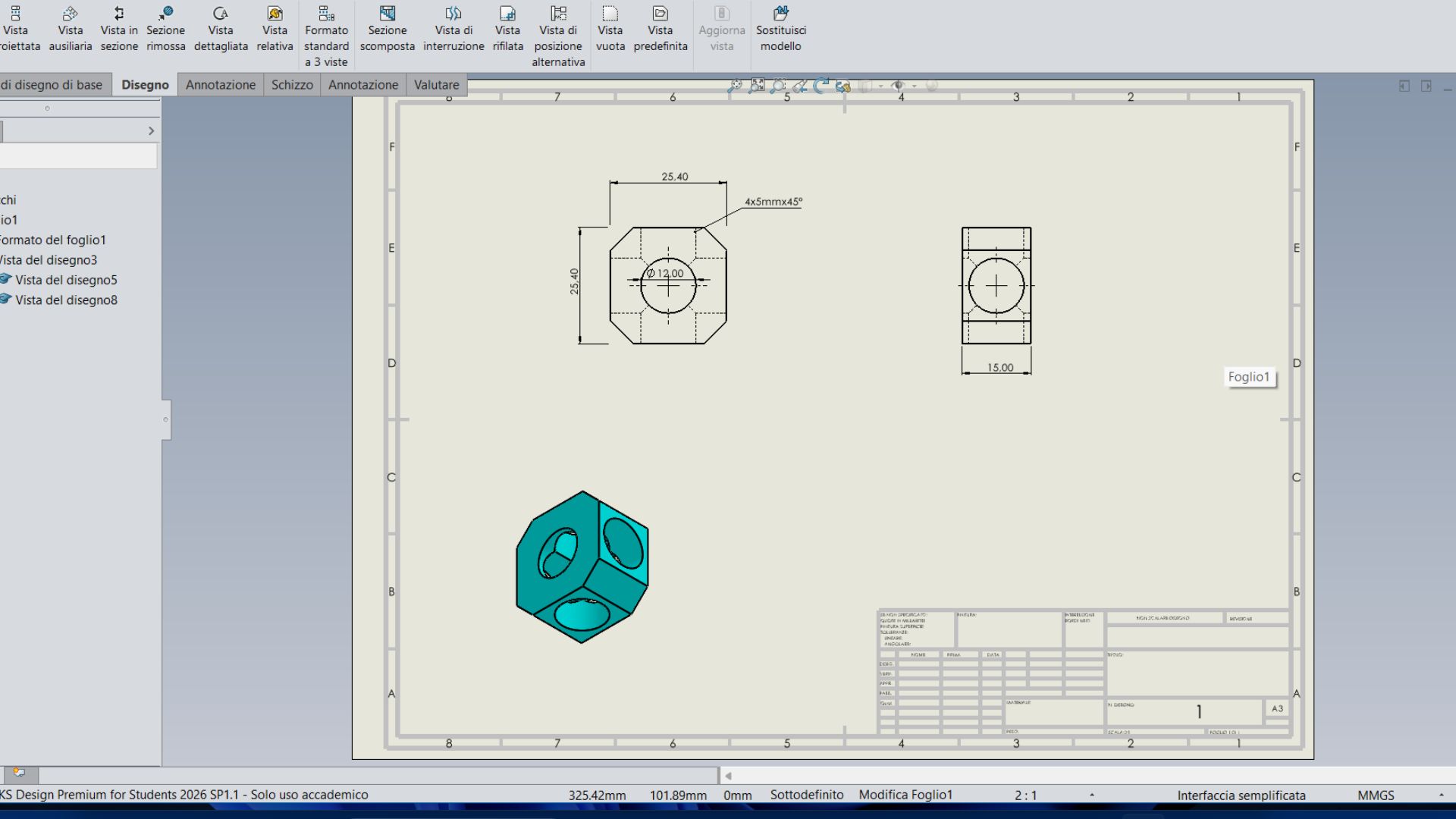This screenshot has width=1456, height=819.
Task: Open the hide/show items dropdown arrow
Action: coord(914,86)
